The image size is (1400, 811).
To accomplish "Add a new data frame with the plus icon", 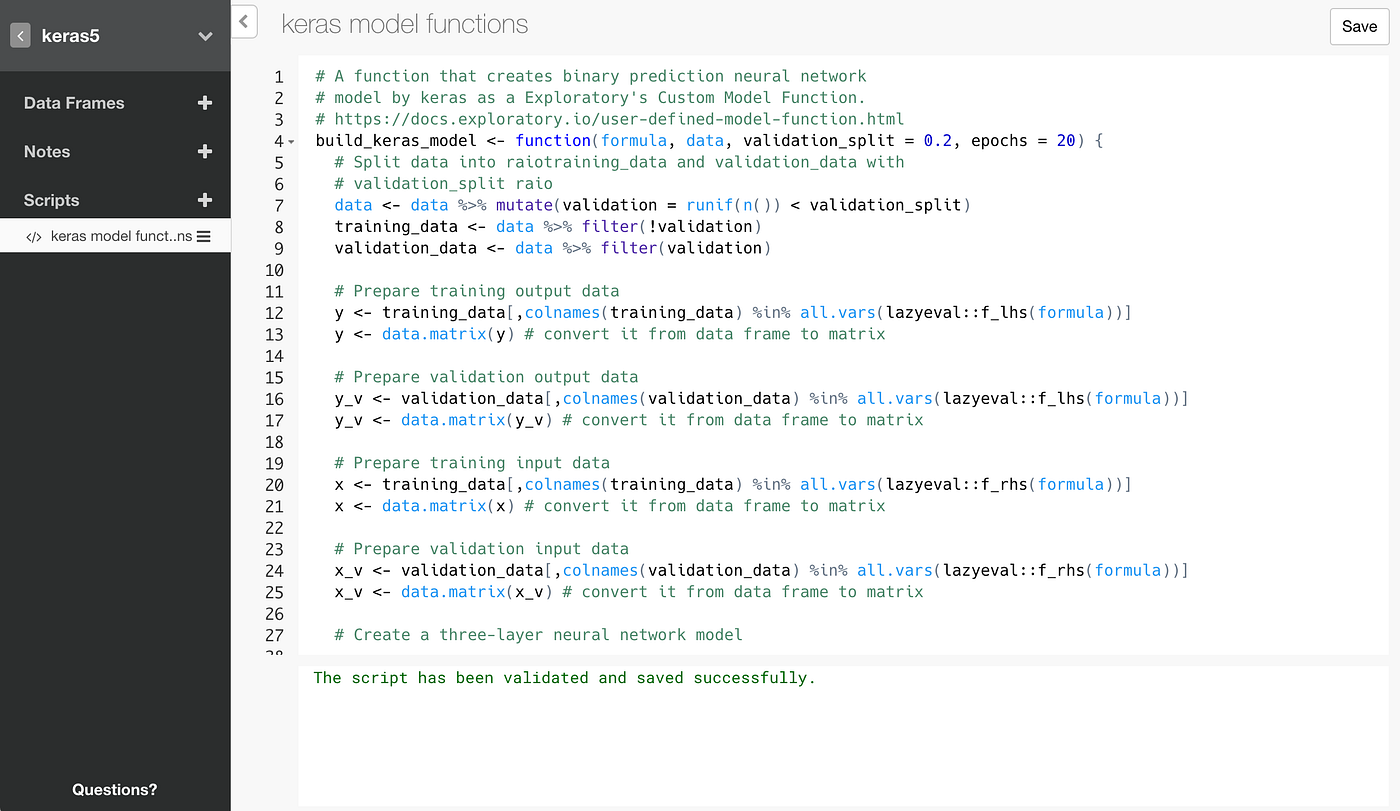I will 205,102.
